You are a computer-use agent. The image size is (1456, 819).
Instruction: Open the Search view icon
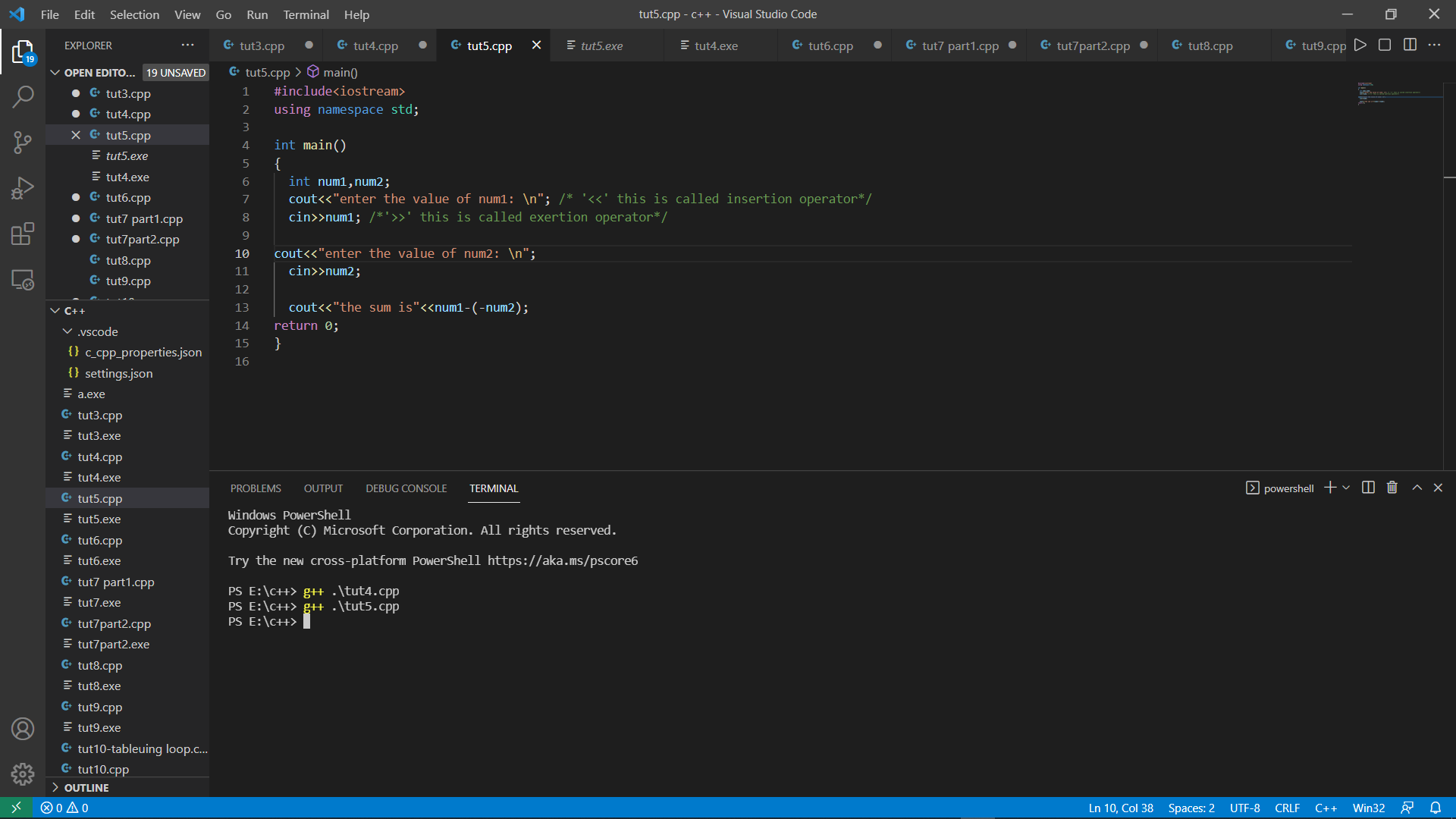click(23, 96)
